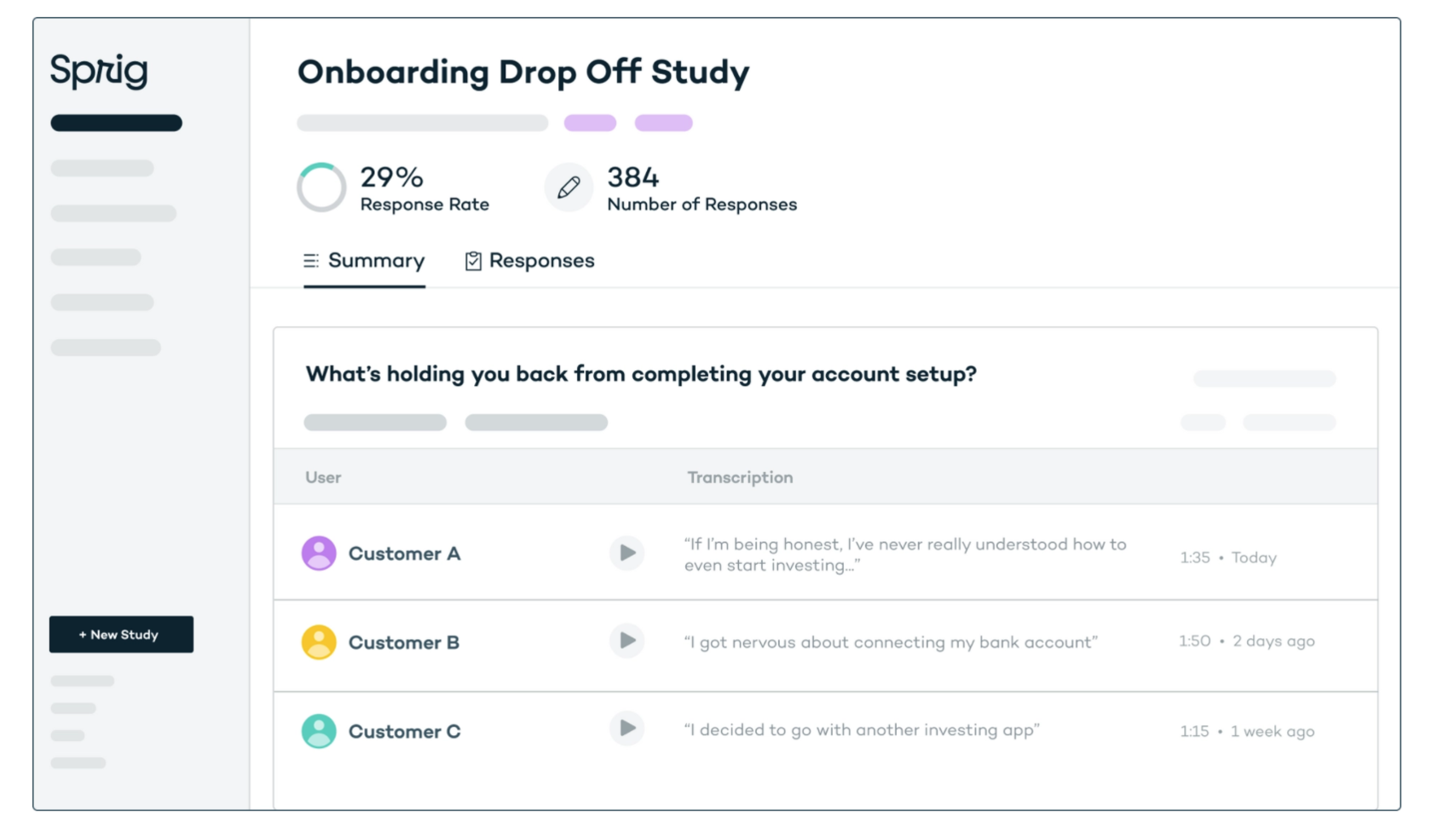
Task: Click Customer C's teal avatar icon
Action: click(x=319, y=731)
